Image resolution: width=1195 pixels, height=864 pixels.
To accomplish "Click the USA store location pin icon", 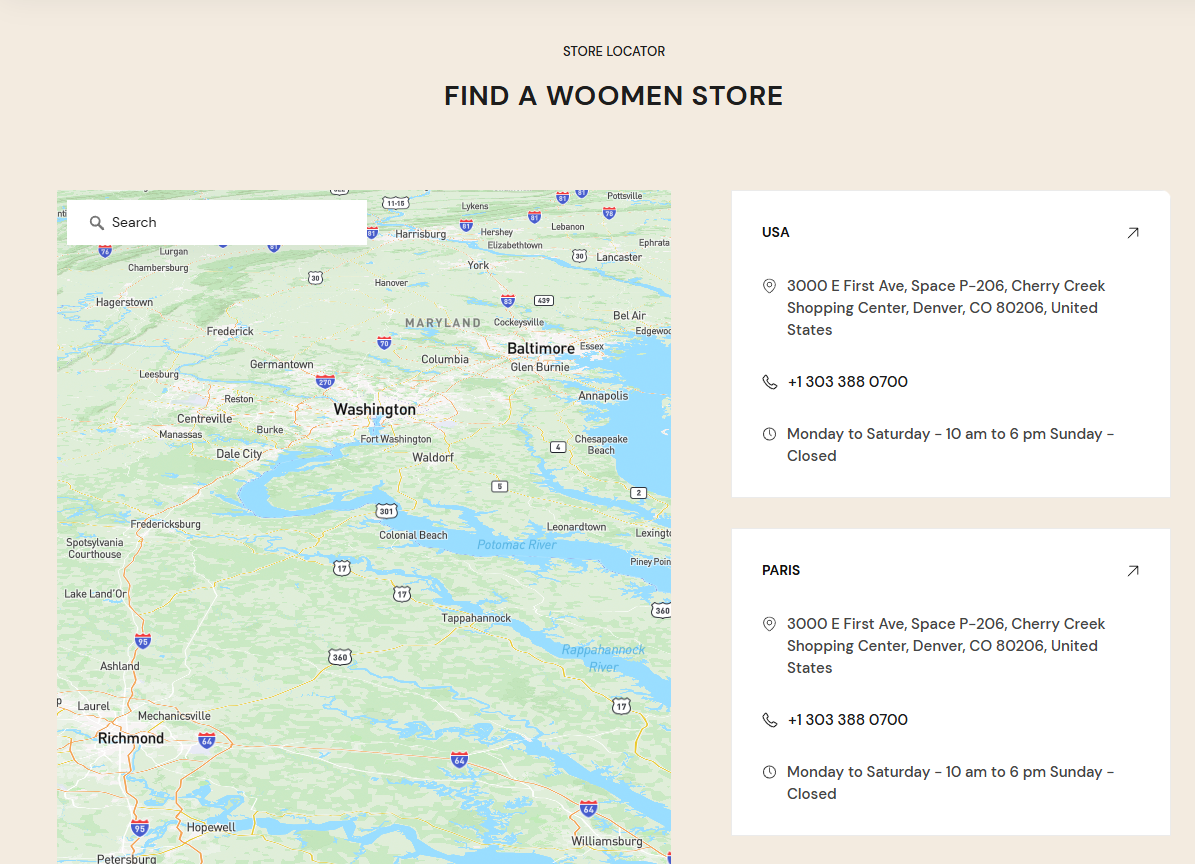I will click(769, 286).
